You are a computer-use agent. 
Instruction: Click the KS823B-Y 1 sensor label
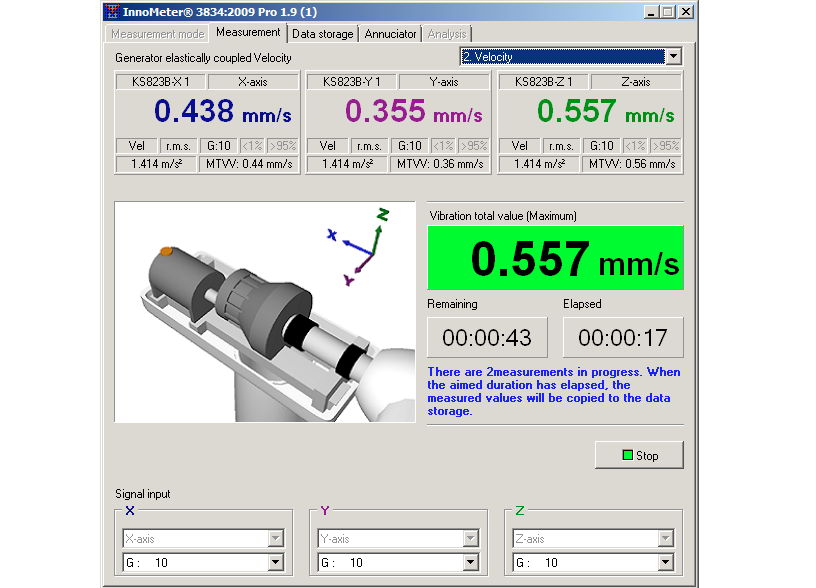[352, 82]
